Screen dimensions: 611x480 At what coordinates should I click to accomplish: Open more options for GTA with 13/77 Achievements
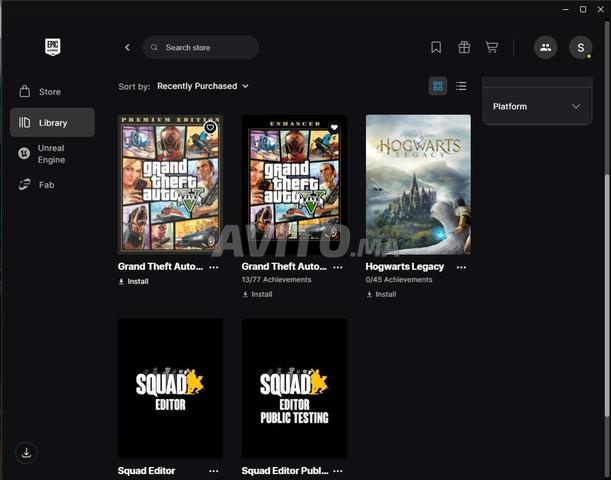click(338, 267)
